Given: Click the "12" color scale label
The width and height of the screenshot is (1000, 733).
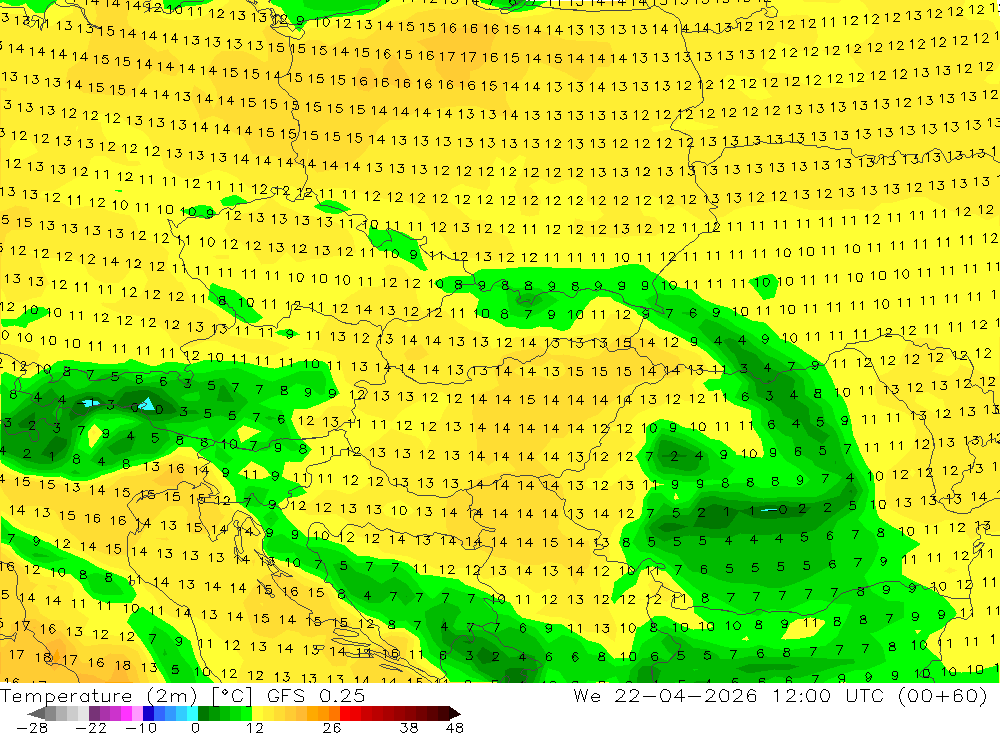Looking at the screenshot, I should (255, 727).
